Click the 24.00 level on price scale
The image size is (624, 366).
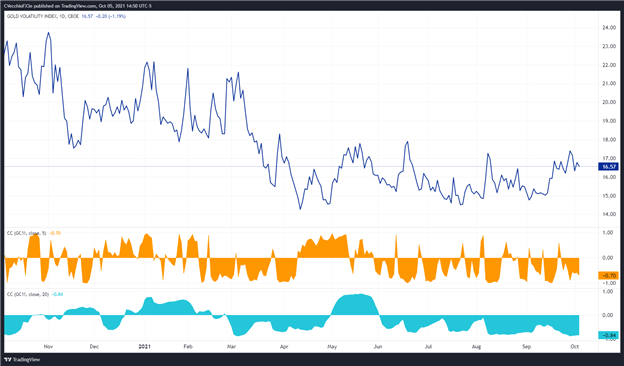tap(609, 28)
